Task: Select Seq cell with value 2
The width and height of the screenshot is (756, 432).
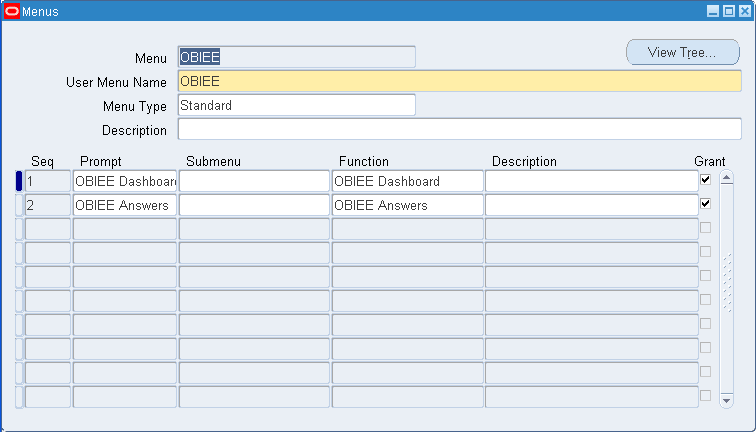Action: 48,205
